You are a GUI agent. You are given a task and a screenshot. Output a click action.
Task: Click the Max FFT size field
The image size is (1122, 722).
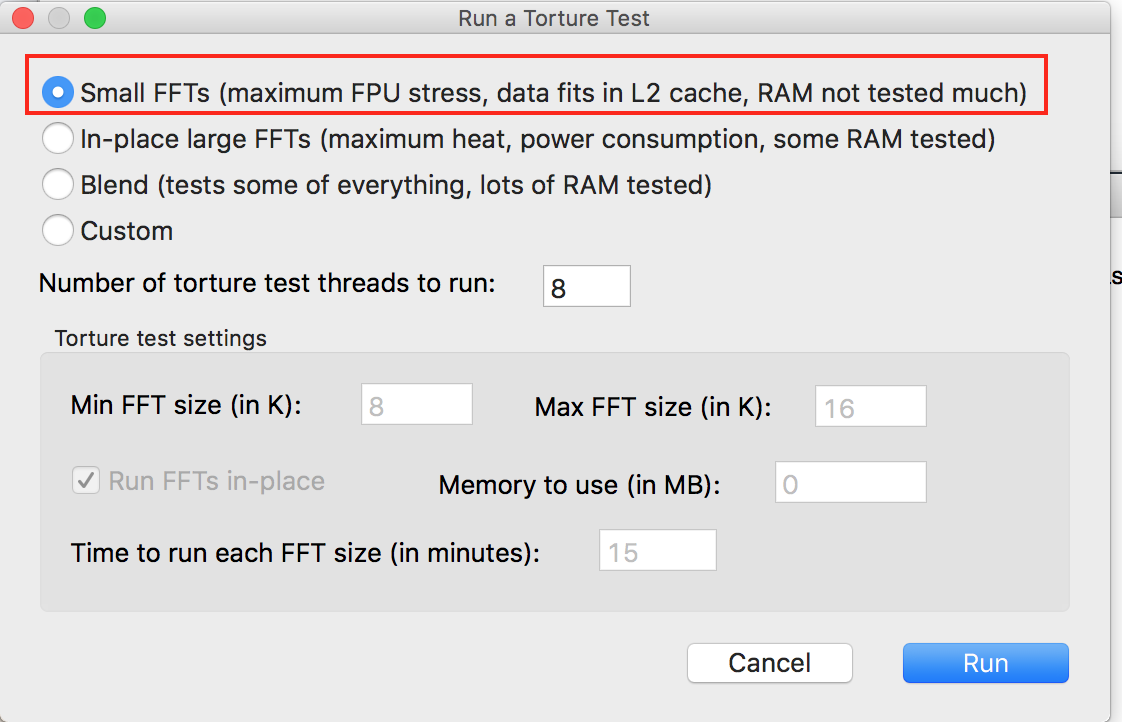pyautogui.click(x=870, y=406)
